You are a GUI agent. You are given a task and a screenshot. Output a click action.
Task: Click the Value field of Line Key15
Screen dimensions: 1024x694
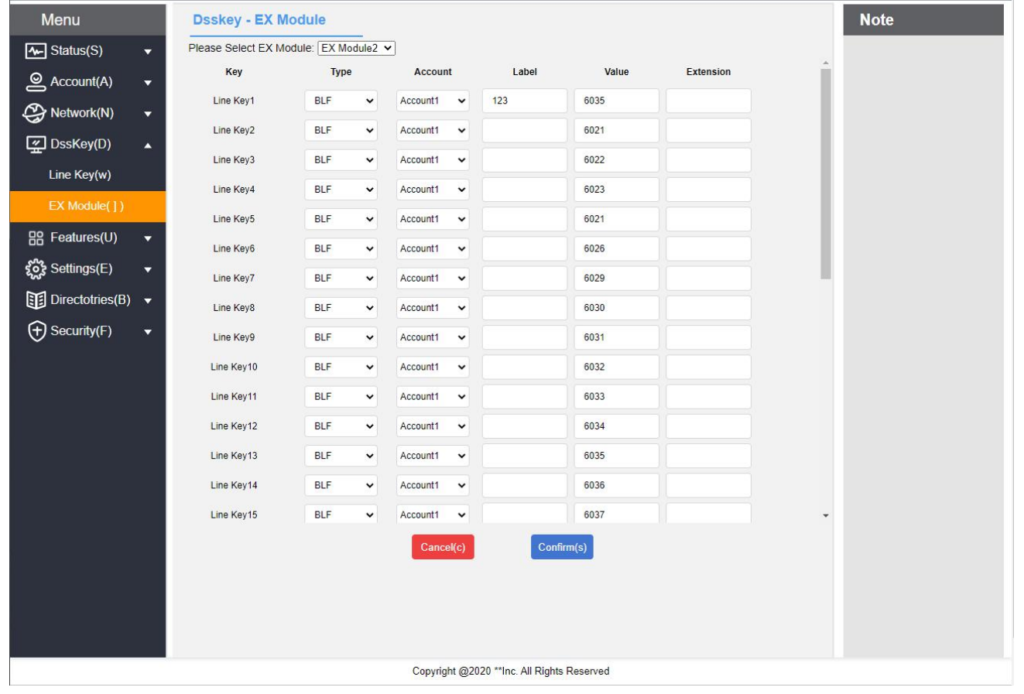[616, 514]
